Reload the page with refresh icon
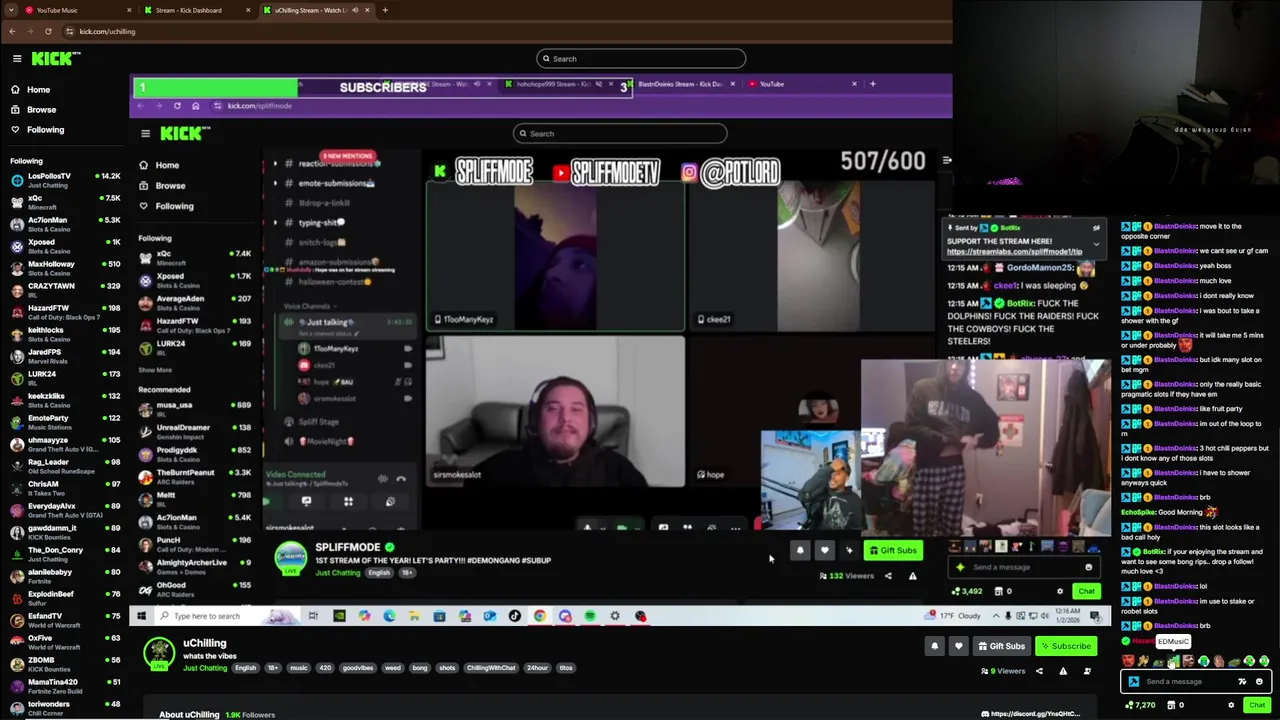Viewport: 1280px width, 720px height. coord(48,31)
